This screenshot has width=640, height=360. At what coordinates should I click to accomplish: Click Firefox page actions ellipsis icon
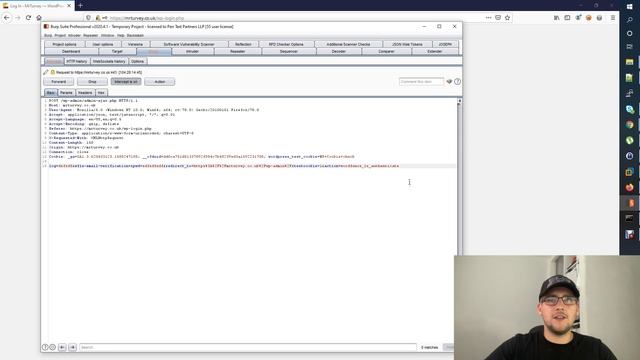(x=488, y=18)
